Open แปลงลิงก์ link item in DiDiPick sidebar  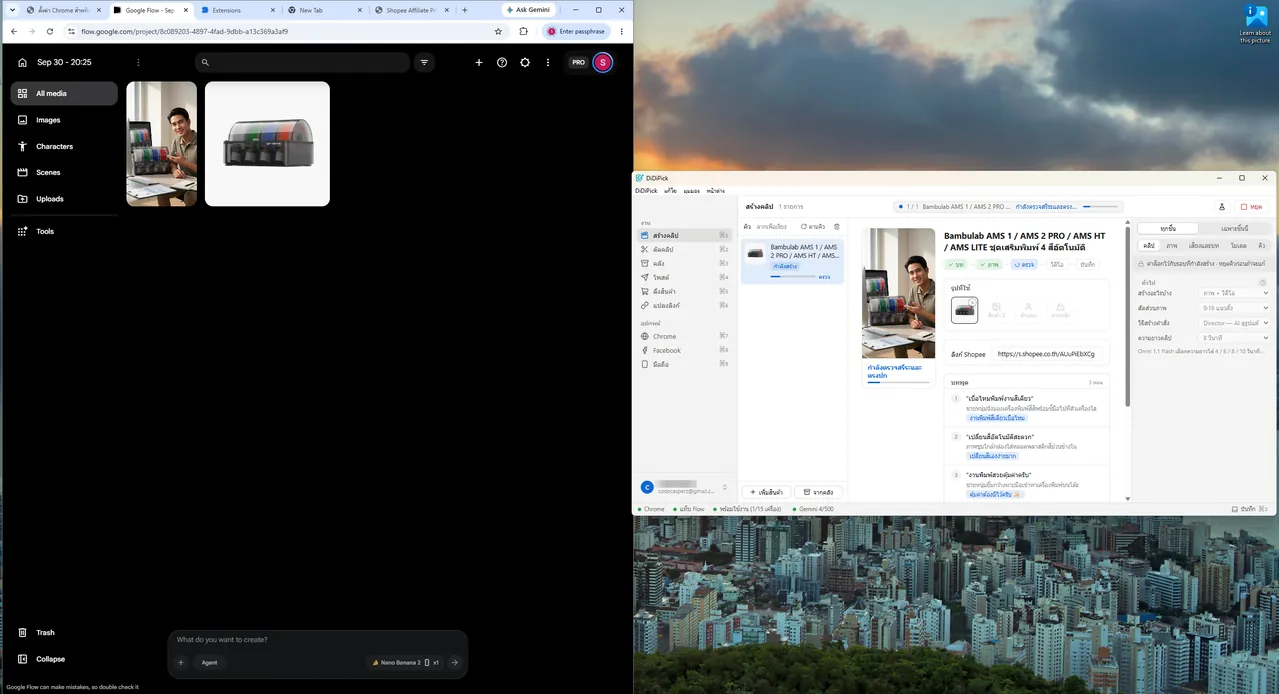(687, 305)
